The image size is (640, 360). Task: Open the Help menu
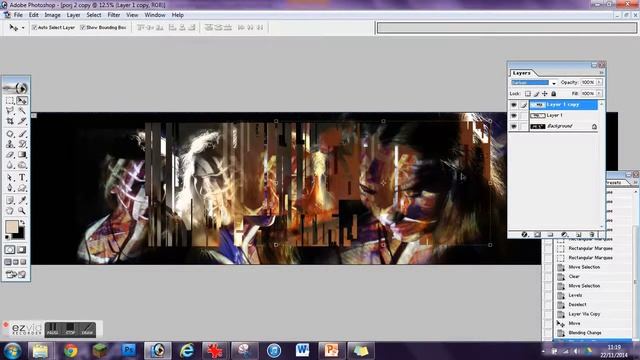[x=178, y=15]
